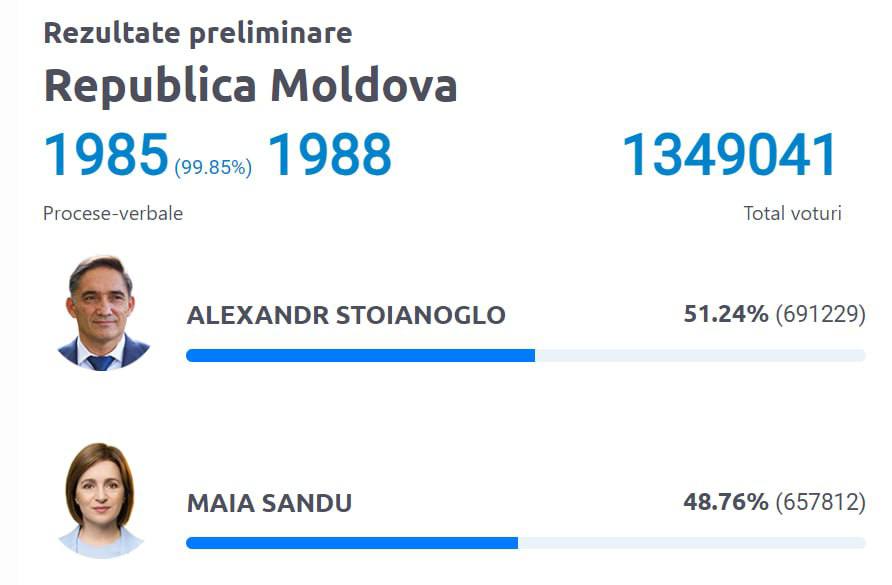Image resolution: width=892 pixels, height=585 pixels.
Task: Click the 691229 vote count
Action: [821, 314]
